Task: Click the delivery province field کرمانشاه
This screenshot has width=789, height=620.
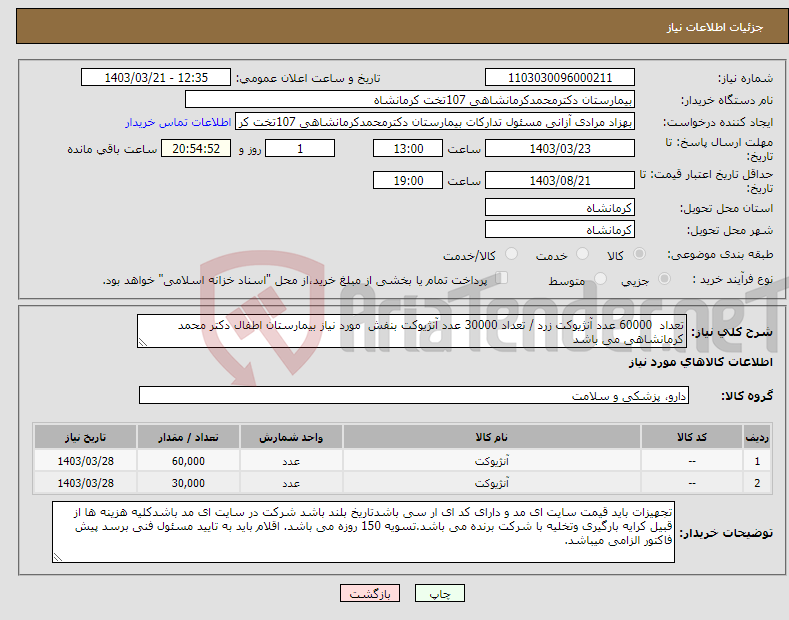Action: pos(560,207)
